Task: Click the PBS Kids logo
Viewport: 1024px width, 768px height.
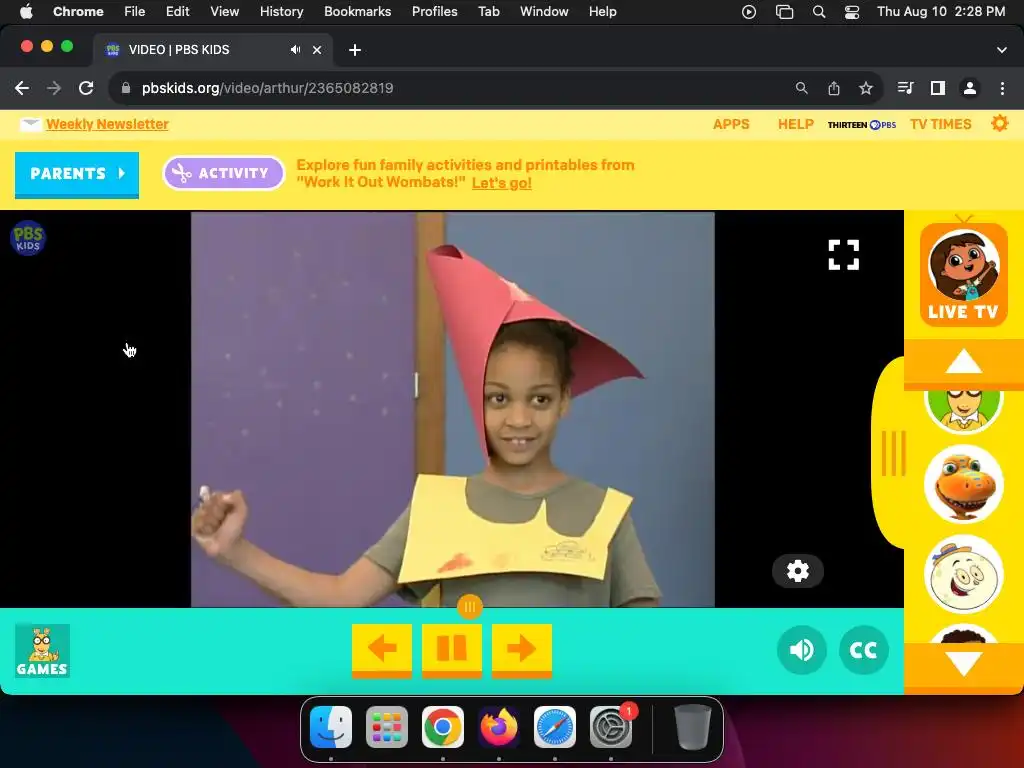Action: (x=28, y=238)
